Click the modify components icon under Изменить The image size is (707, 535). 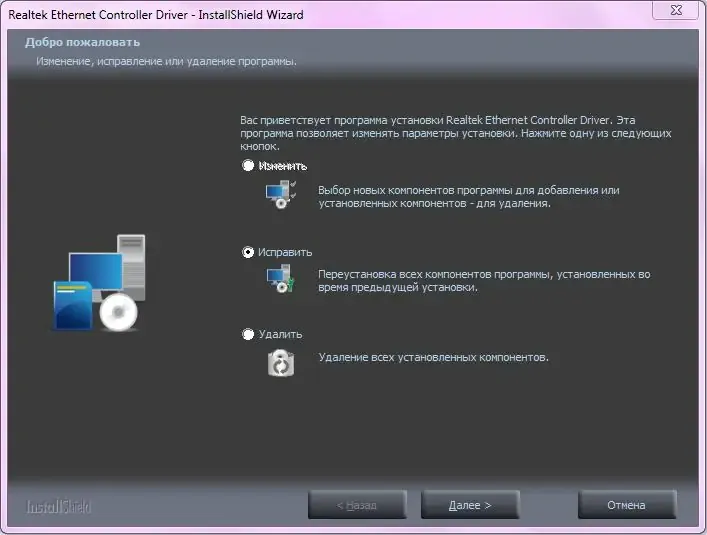pyautogui.click(x=280, y=194)
